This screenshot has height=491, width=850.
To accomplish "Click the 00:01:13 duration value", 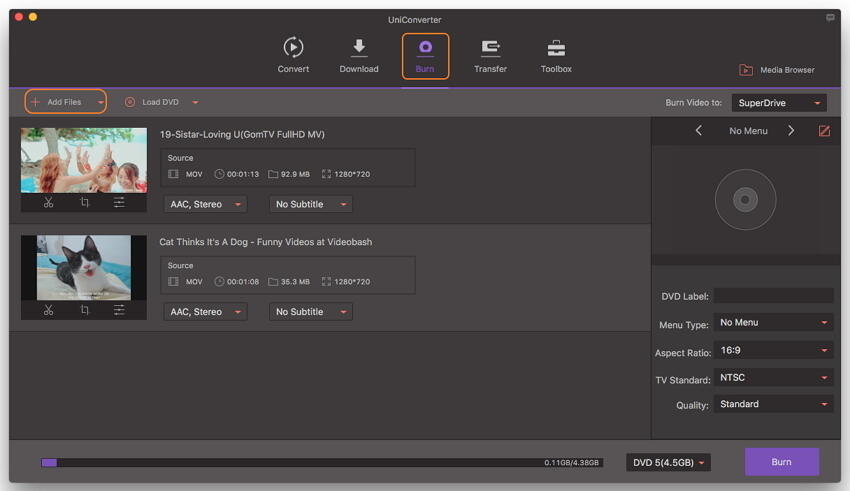I will pos(242,174).
